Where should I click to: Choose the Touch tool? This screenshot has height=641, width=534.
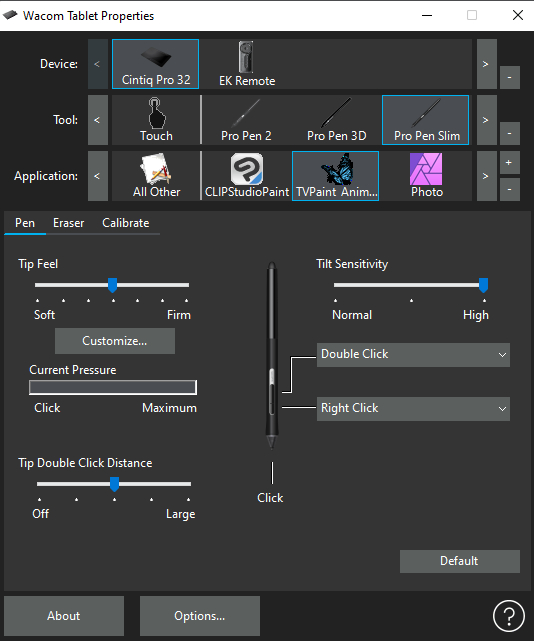coord(156,120)
